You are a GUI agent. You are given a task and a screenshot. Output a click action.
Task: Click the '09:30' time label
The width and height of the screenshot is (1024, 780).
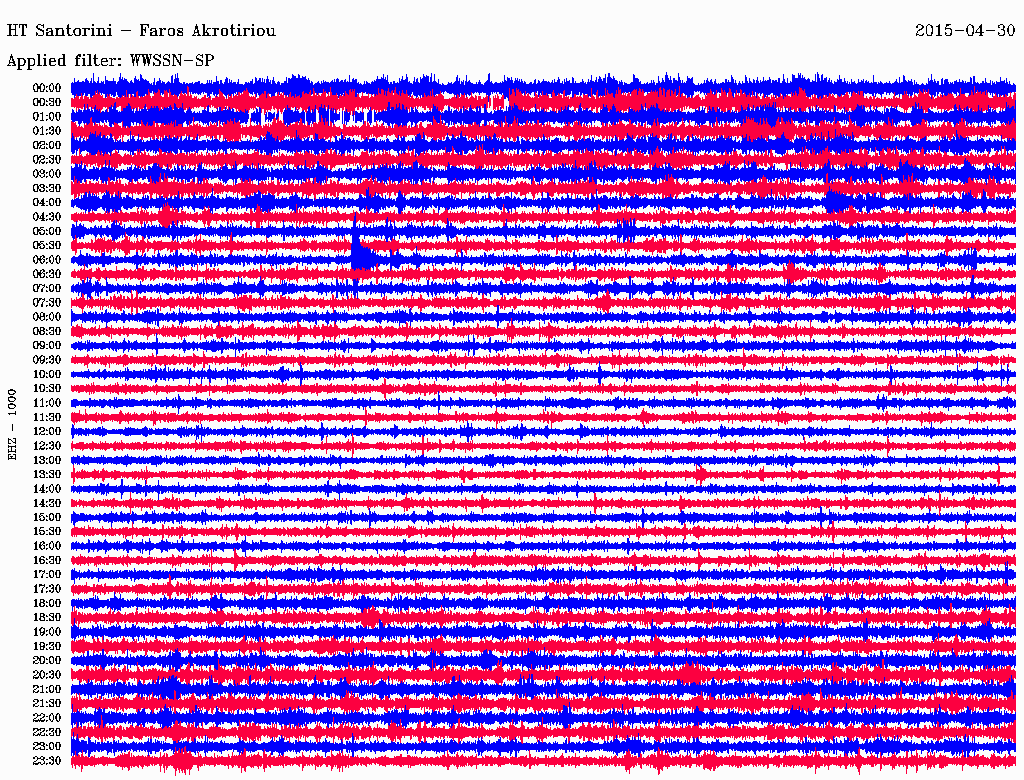click(x=47, y=360)
